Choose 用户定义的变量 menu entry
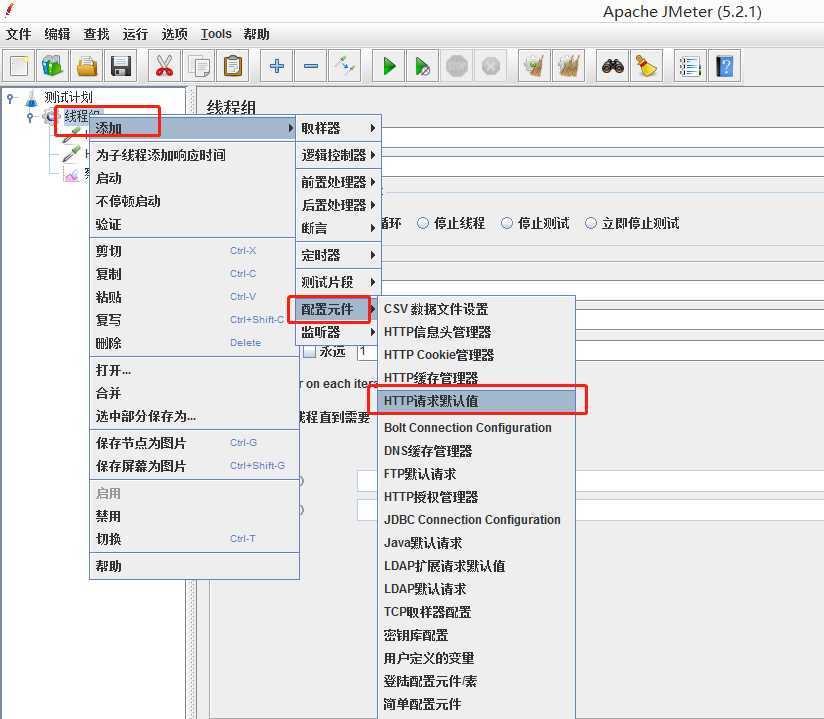Viewport: 824px width, 719px height. pos(476,658)
